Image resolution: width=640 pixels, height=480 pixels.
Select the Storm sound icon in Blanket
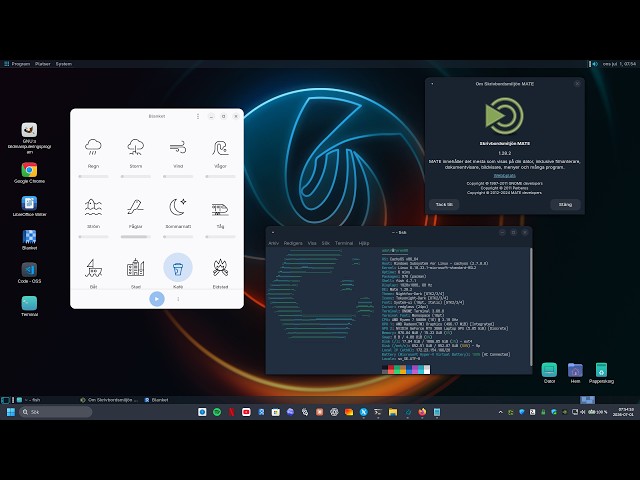click(x=136, y=147)
